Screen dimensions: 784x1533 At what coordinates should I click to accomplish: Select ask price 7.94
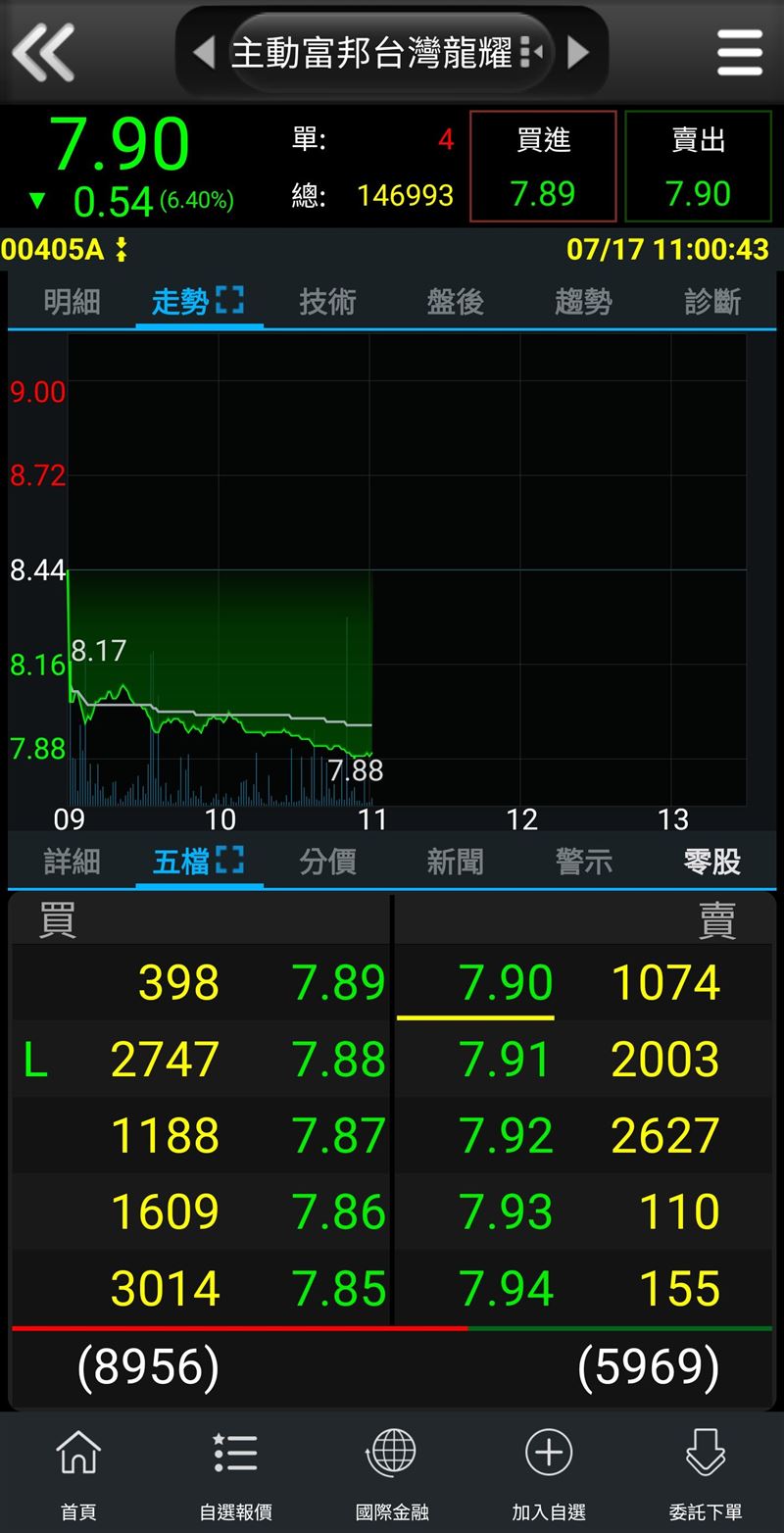click(x=507, y=1289)
